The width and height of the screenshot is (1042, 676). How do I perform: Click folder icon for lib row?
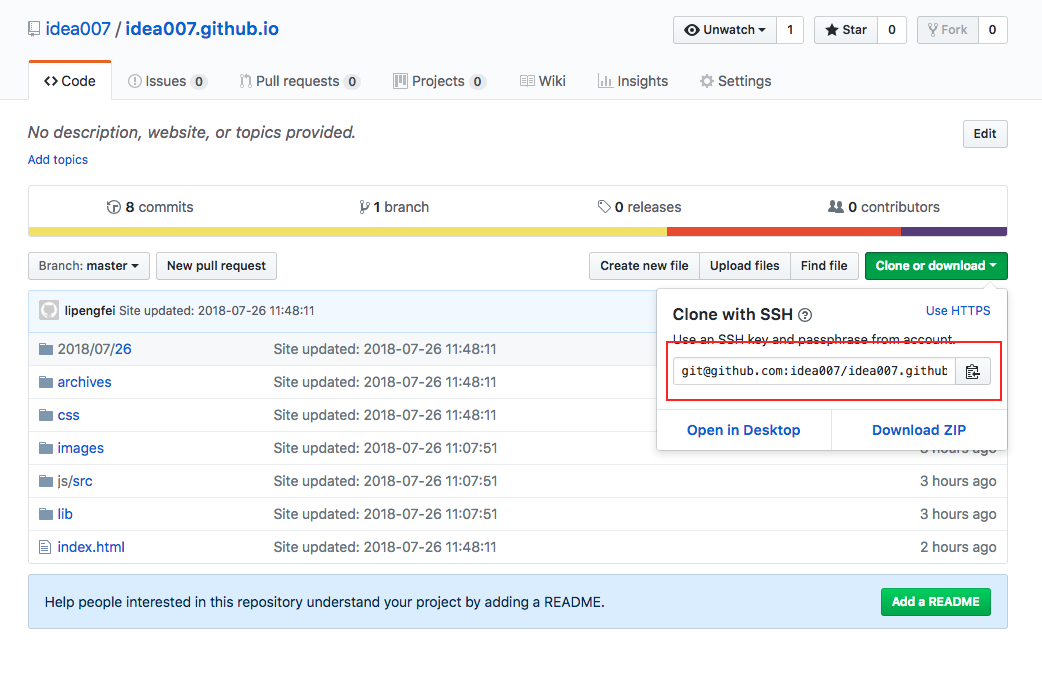pos(46,514)
